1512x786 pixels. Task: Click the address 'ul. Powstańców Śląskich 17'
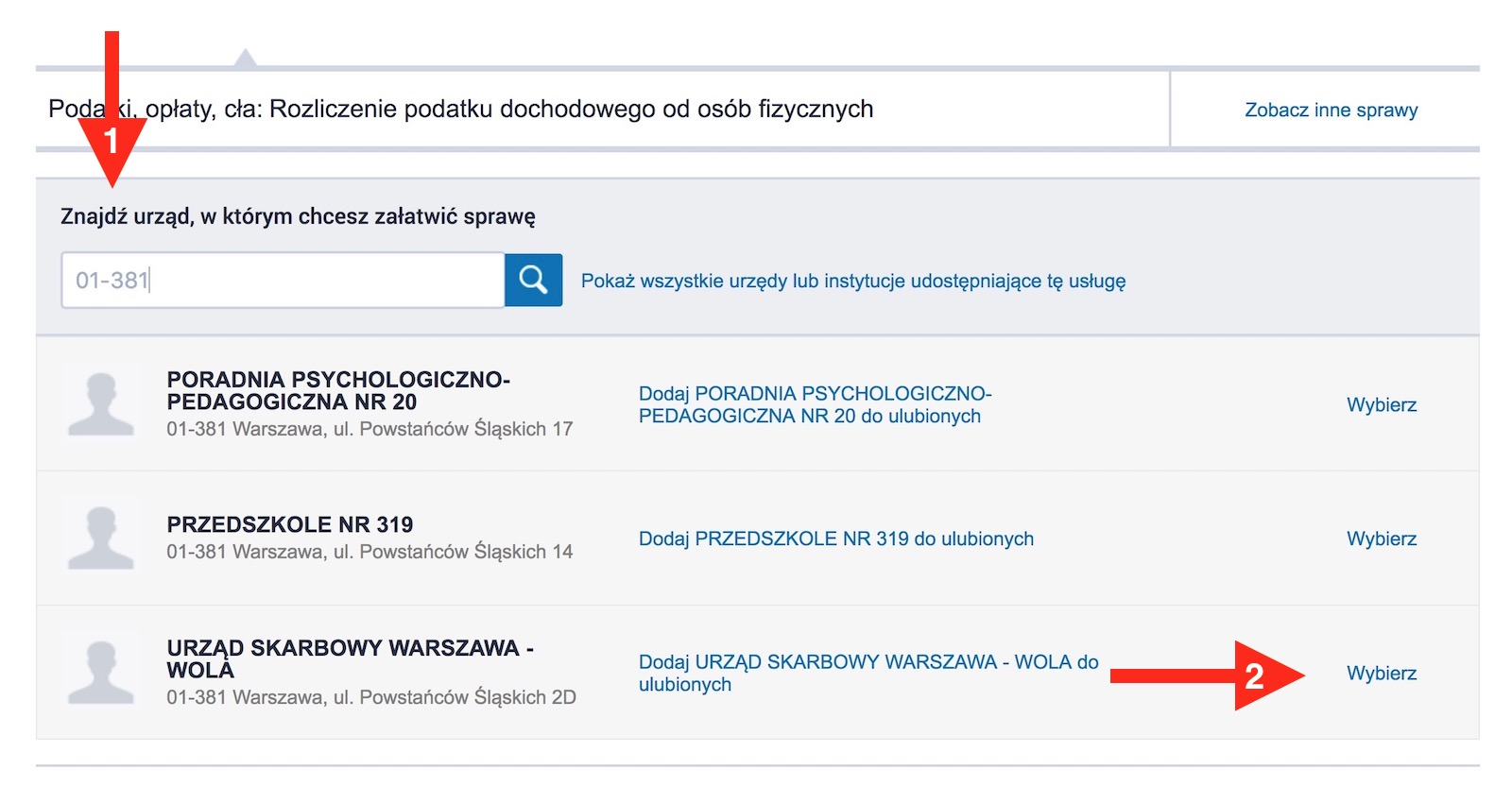pos(453,429)
